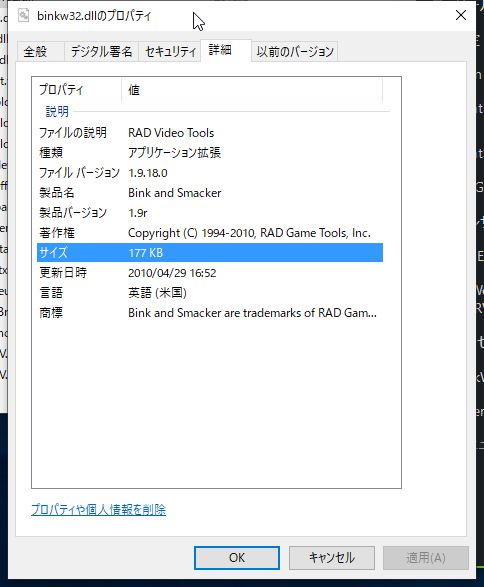This screenshot has width=484, height=587.
Task: Select the 製品名 Bink and Smacker row
Action: 210,193
